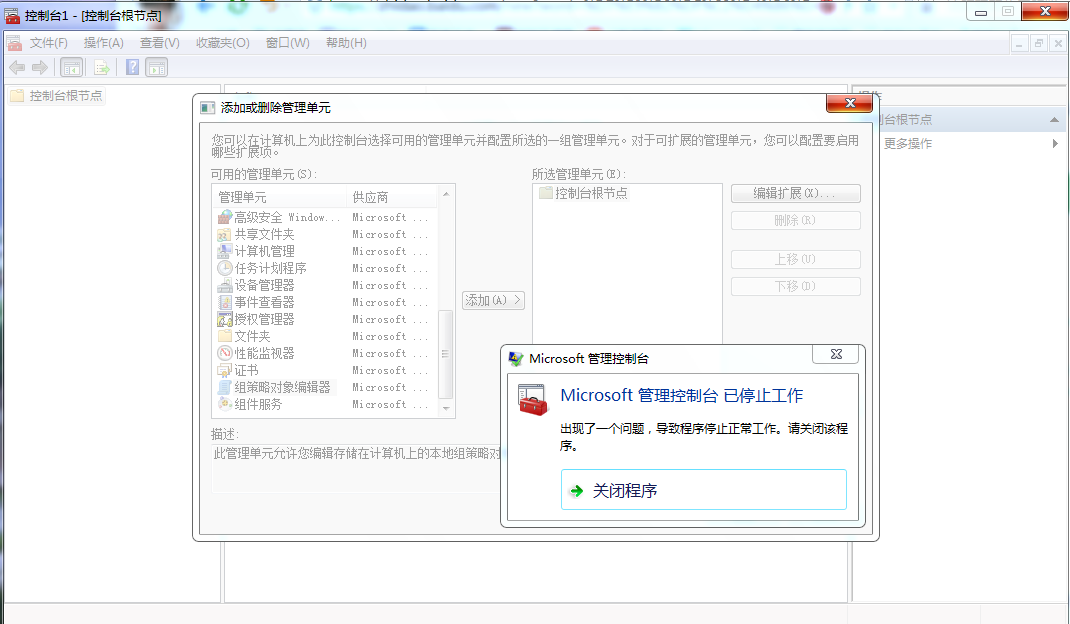Click 编辑扩展(X)... button
This screenshot has width=1070, height=624.
[796, 193]
